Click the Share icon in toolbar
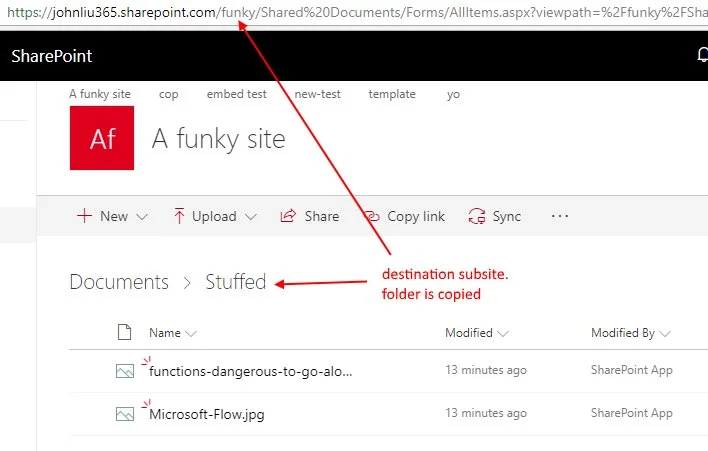708x451 pixels. click(x=288, y=216)
